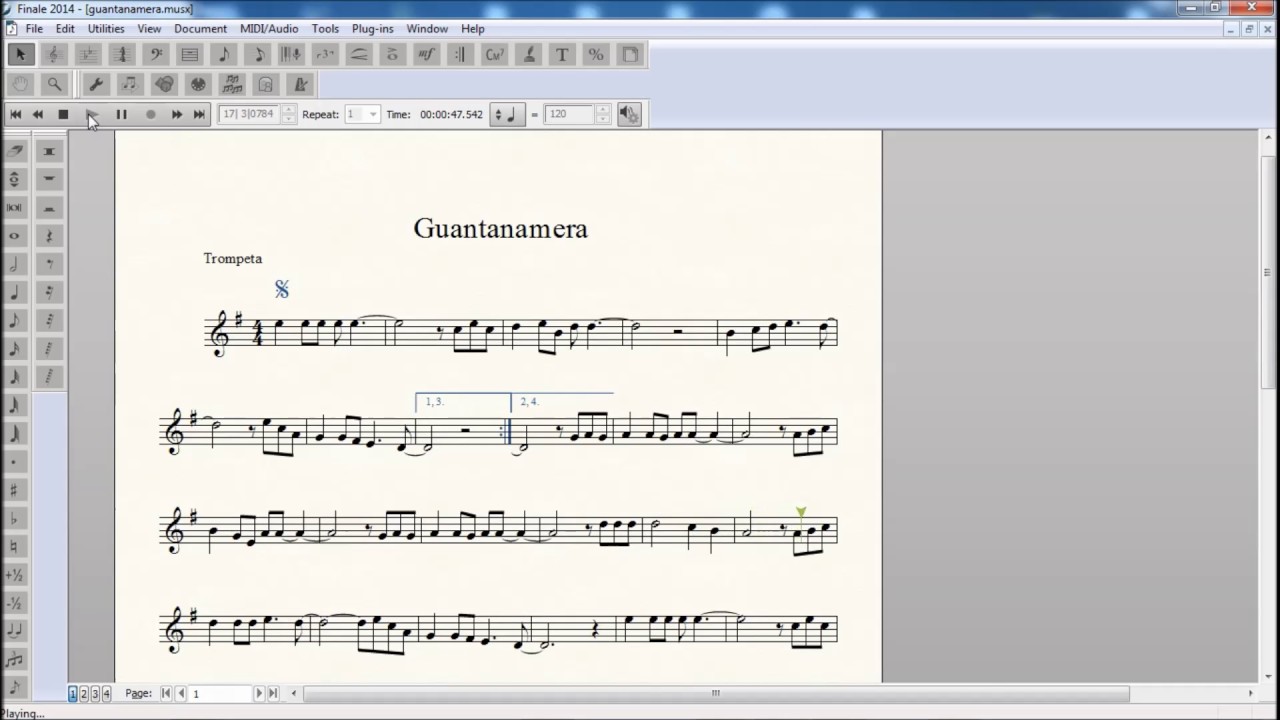1280x720 pixels.
Task: Select the Measure tool
Action: click(x=190, y=54)
